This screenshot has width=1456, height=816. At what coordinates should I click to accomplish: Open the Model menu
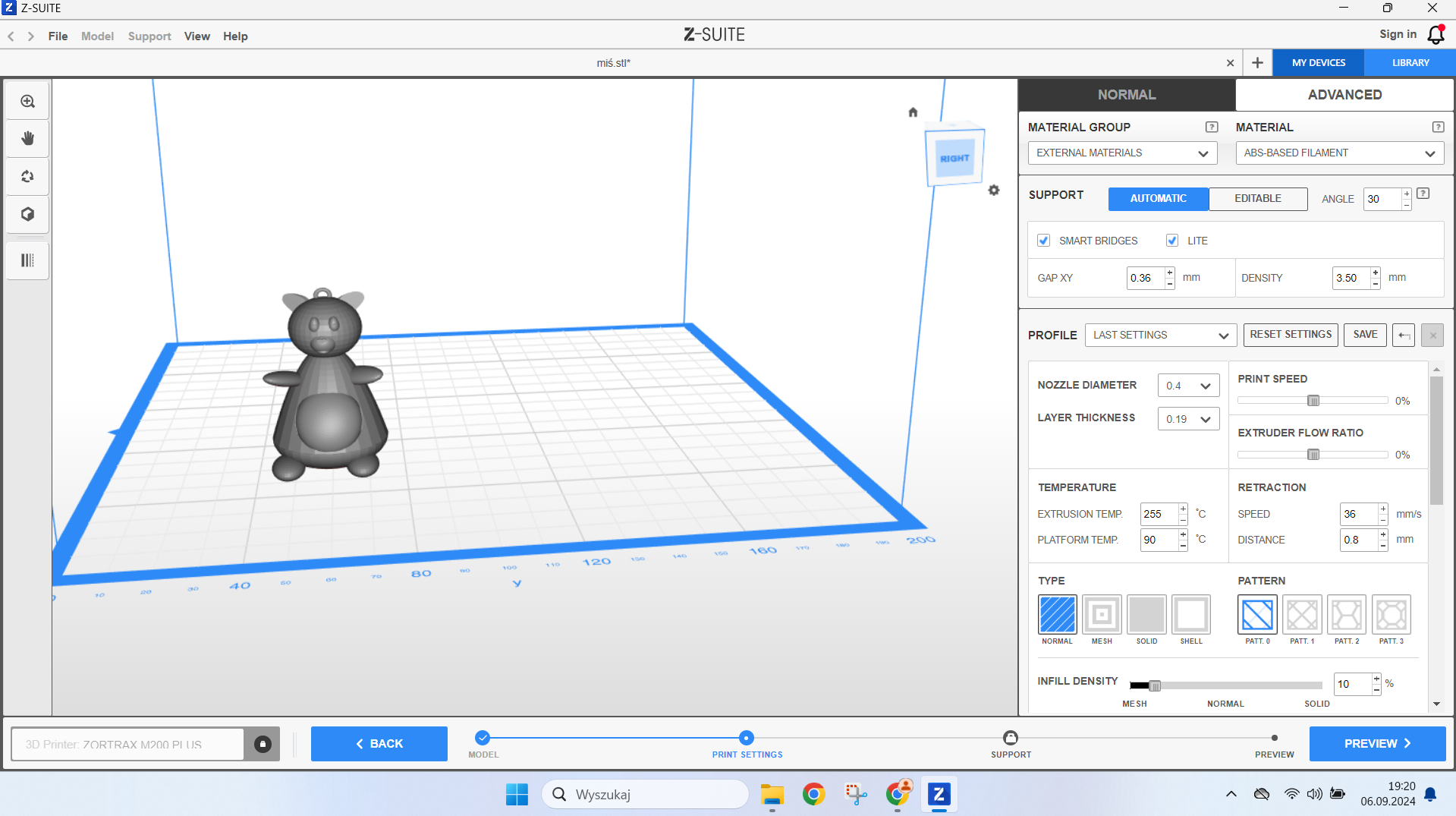97,36
